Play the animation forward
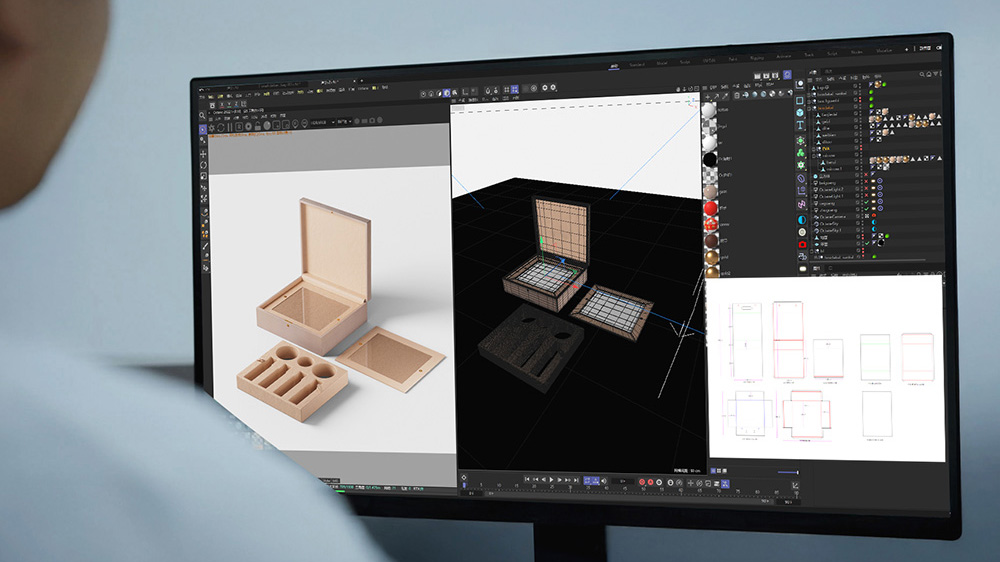 [x=552, y=480]
